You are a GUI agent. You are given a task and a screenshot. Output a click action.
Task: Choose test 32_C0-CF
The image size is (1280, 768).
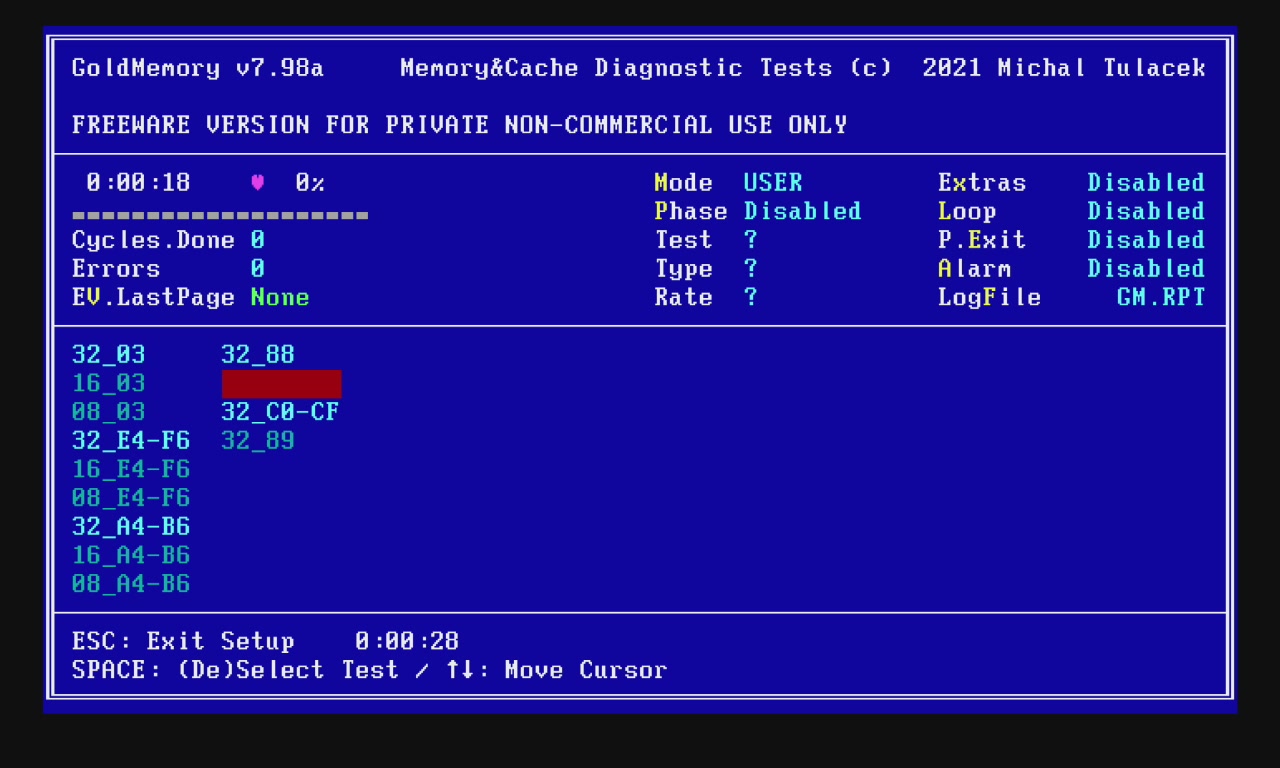[280, 412]
